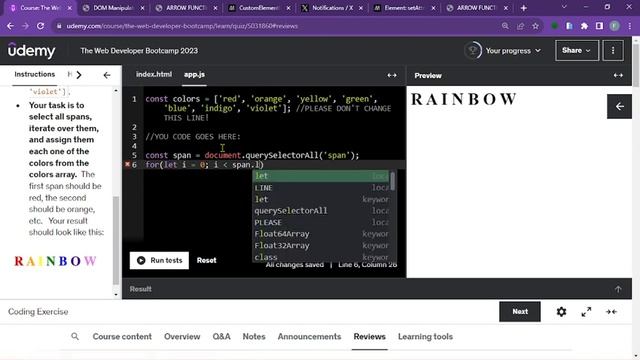Click the browser address bar URL
The height and width of the screenshot is (360, 640).
182,26
